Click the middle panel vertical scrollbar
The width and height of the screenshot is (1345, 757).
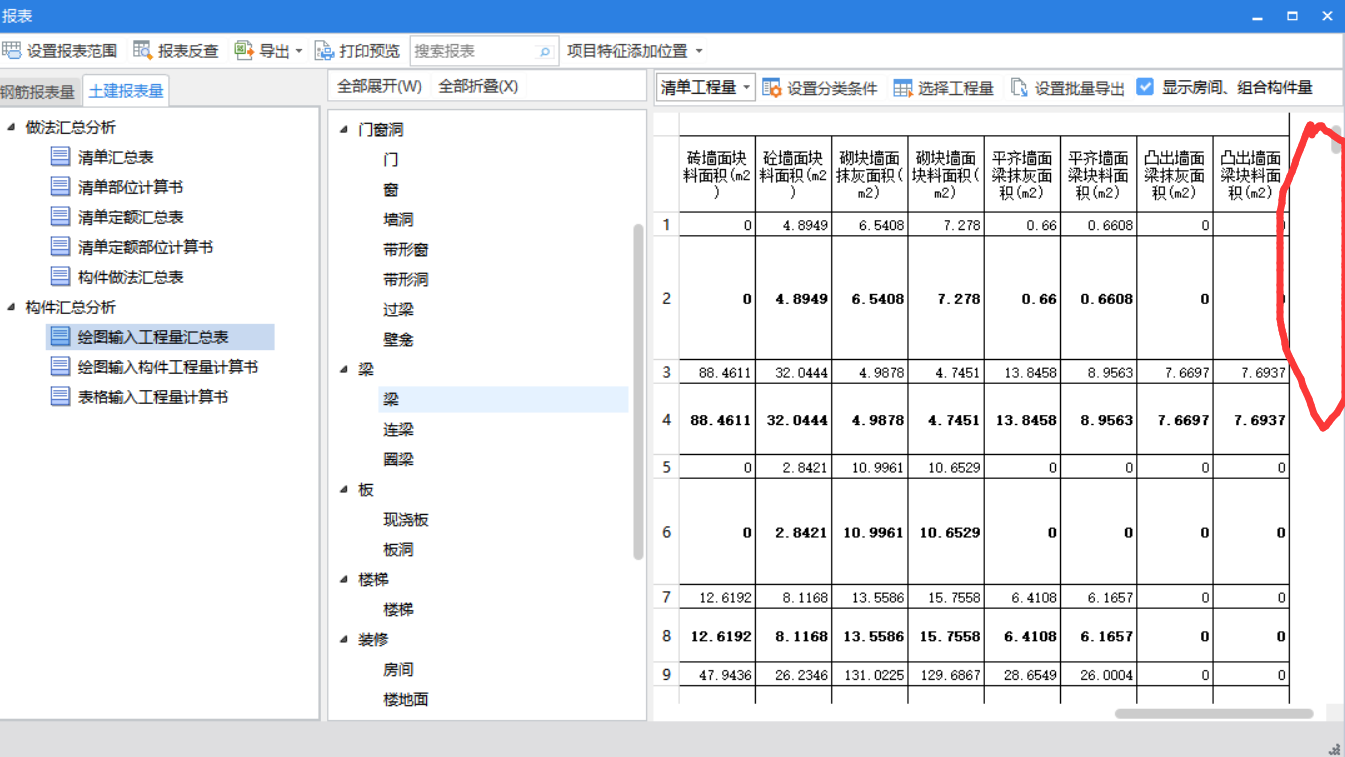(x=639, y=392)
